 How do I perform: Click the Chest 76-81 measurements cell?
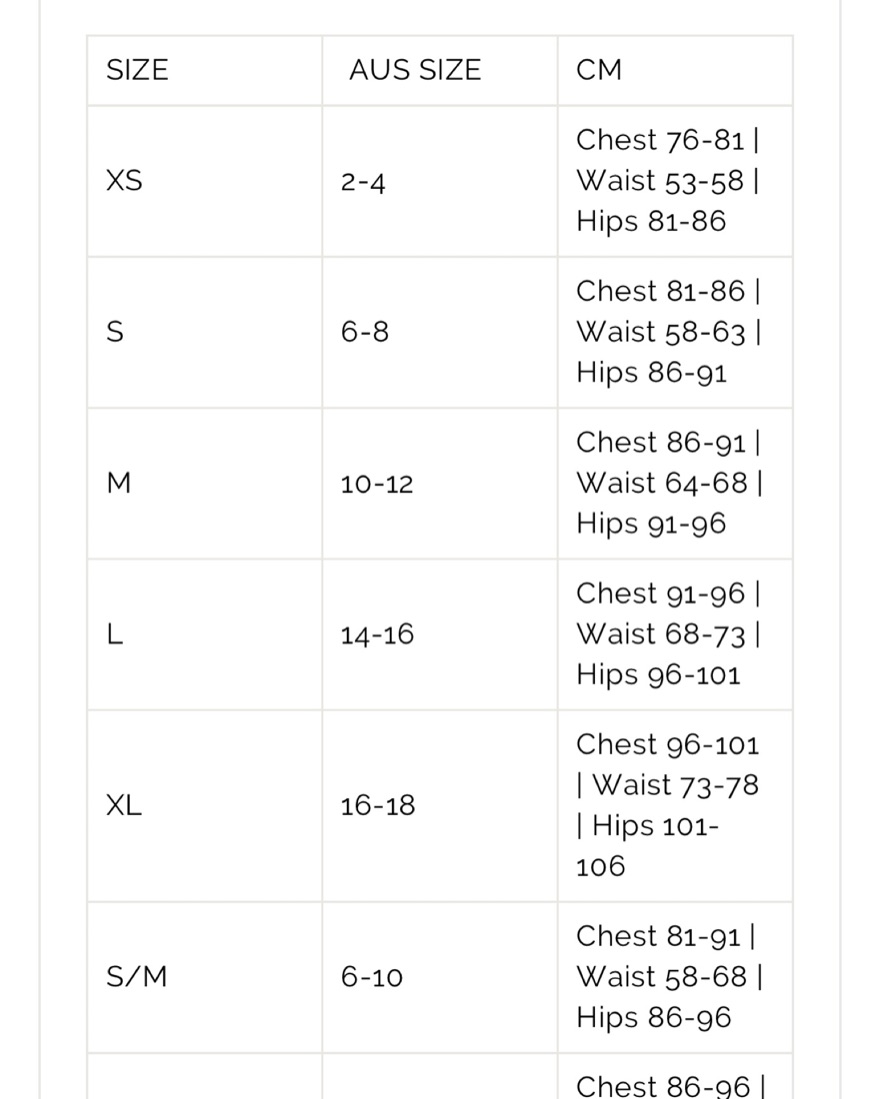675,181
